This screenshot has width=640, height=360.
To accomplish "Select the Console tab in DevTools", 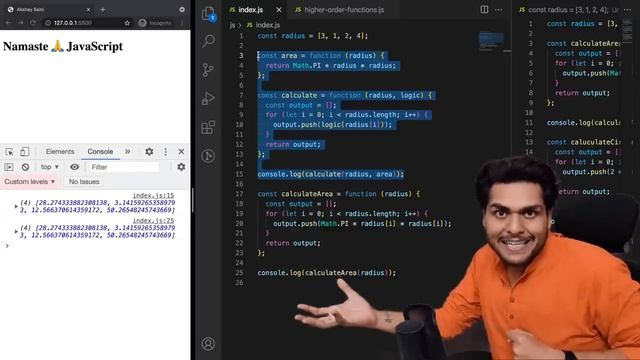I will 100,151.
